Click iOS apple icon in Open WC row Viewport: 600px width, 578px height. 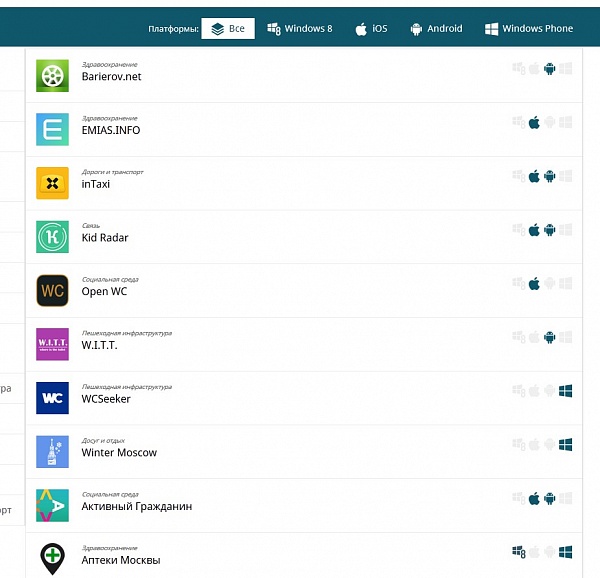pyautogui.click(x=534, y=284)
